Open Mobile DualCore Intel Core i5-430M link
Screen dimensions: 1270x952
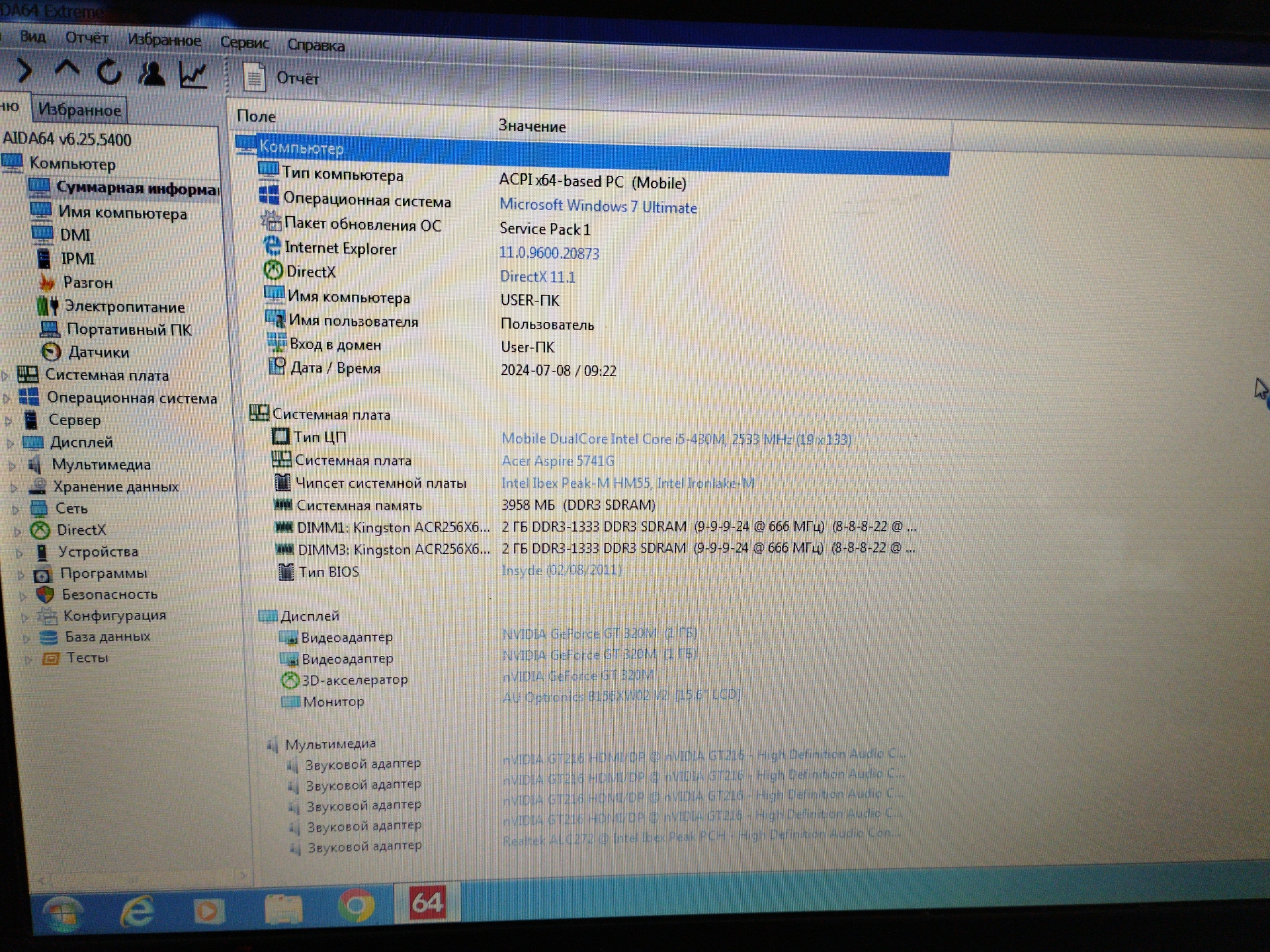click(676, 439)
